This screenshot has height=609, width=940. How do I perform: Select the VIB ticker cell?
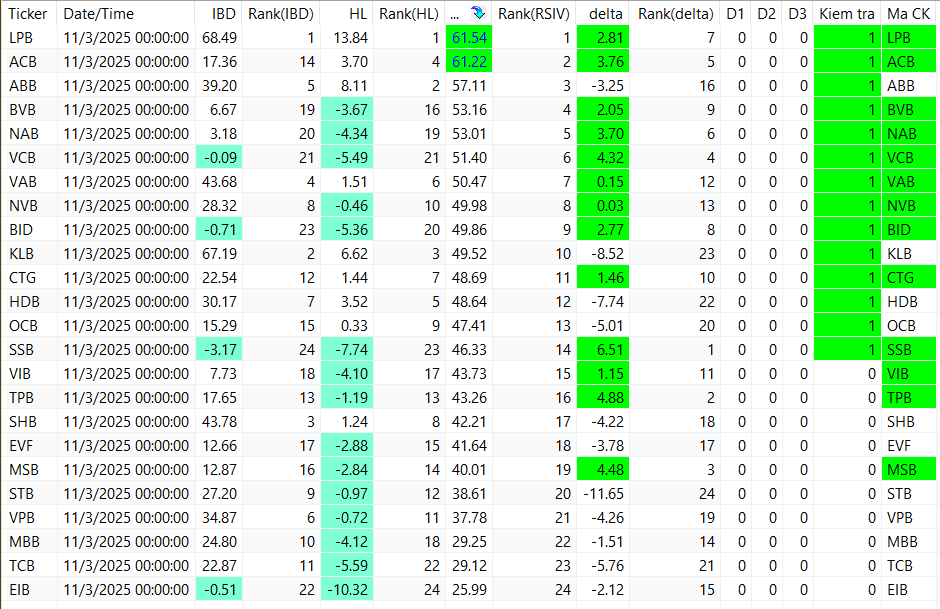29,373
